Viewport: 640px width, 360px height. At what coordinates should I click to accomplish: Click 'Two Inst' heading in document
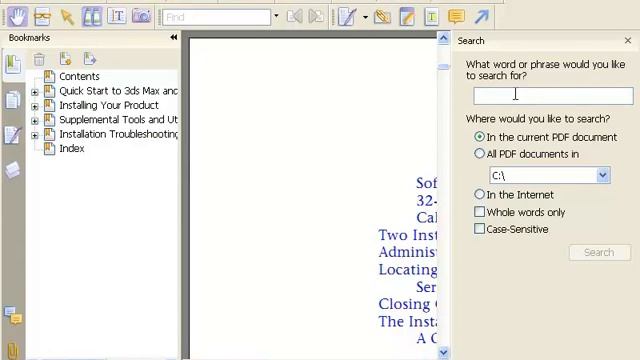pos(408,235)
